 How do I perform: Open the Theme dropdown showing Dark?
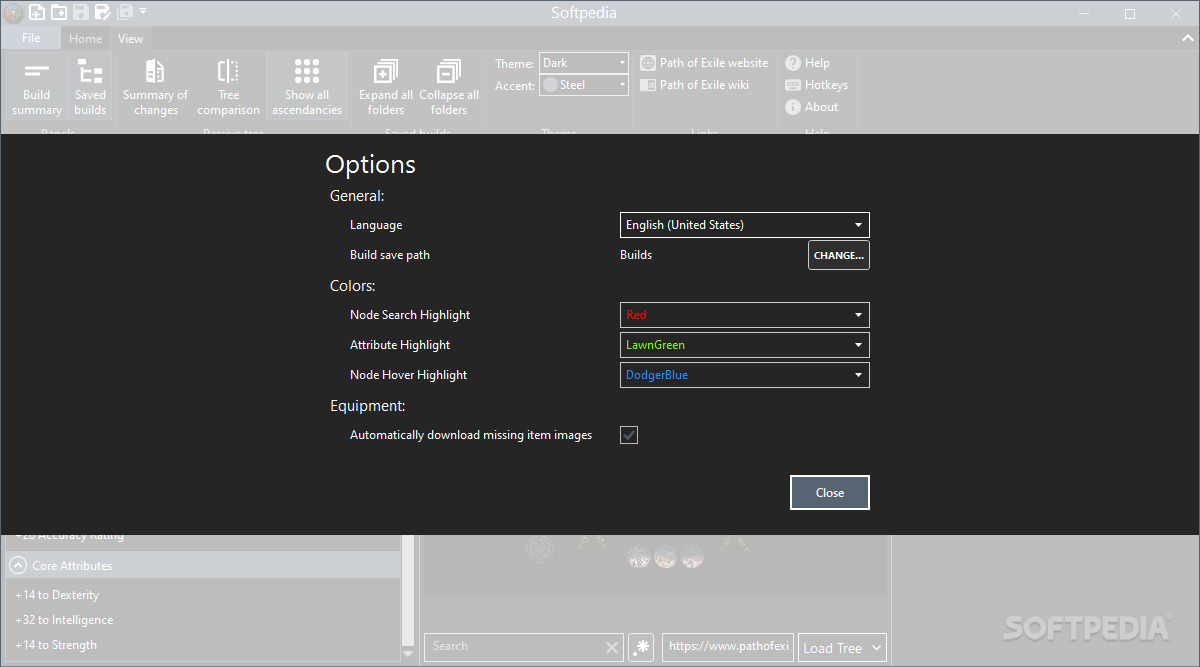[x=584, y=63]
